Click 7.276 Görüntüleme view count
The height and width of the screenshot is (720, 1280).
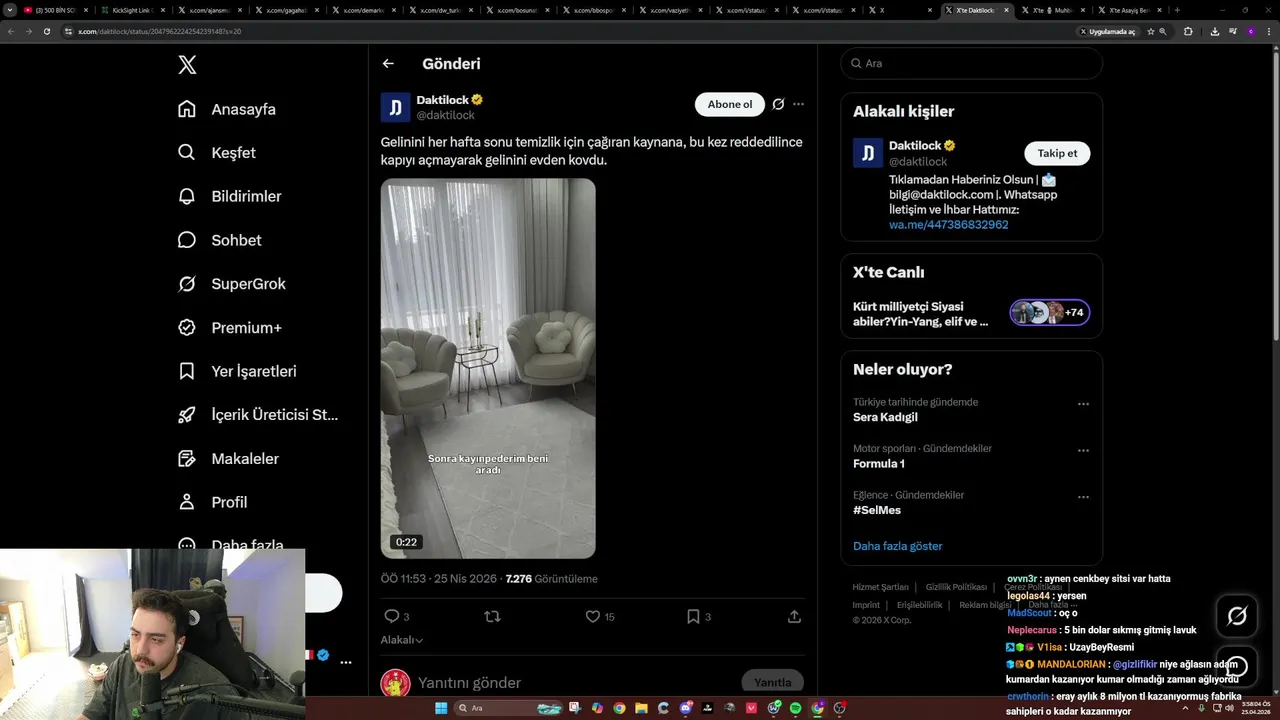[552, 579]
